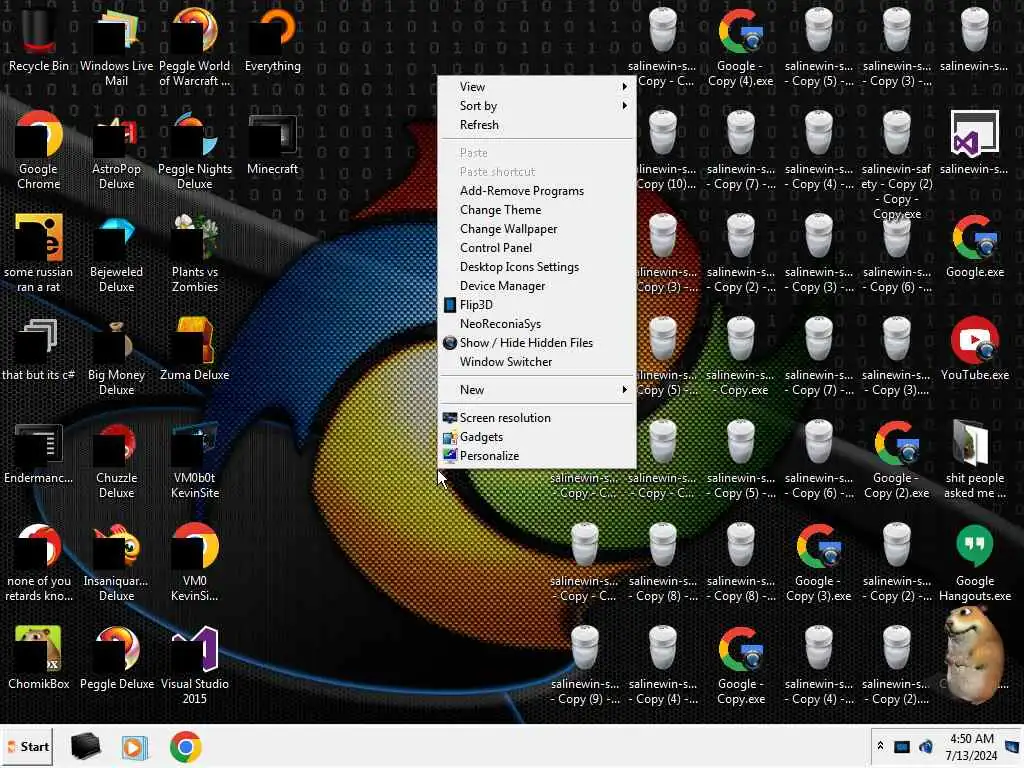
Task: Select the ChomikBox desktop icon
Action: (39, 658)
